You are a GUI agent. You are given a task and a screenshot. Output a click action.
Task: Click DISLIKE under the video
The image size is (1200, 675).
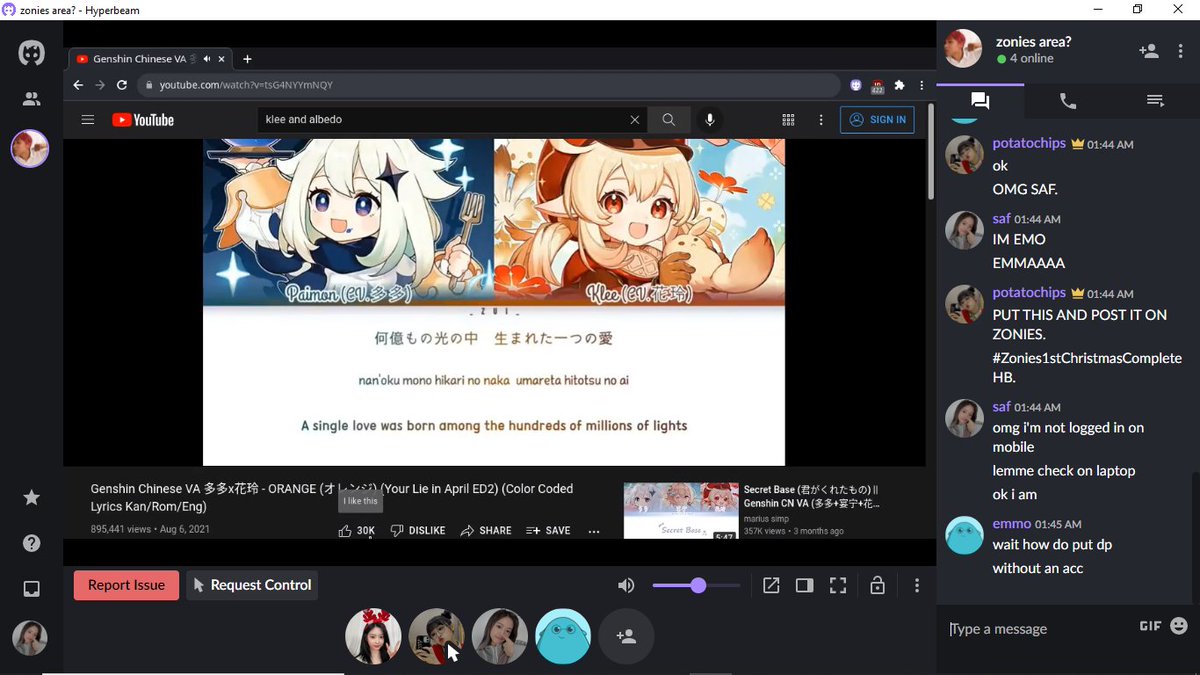pos(417,531)
